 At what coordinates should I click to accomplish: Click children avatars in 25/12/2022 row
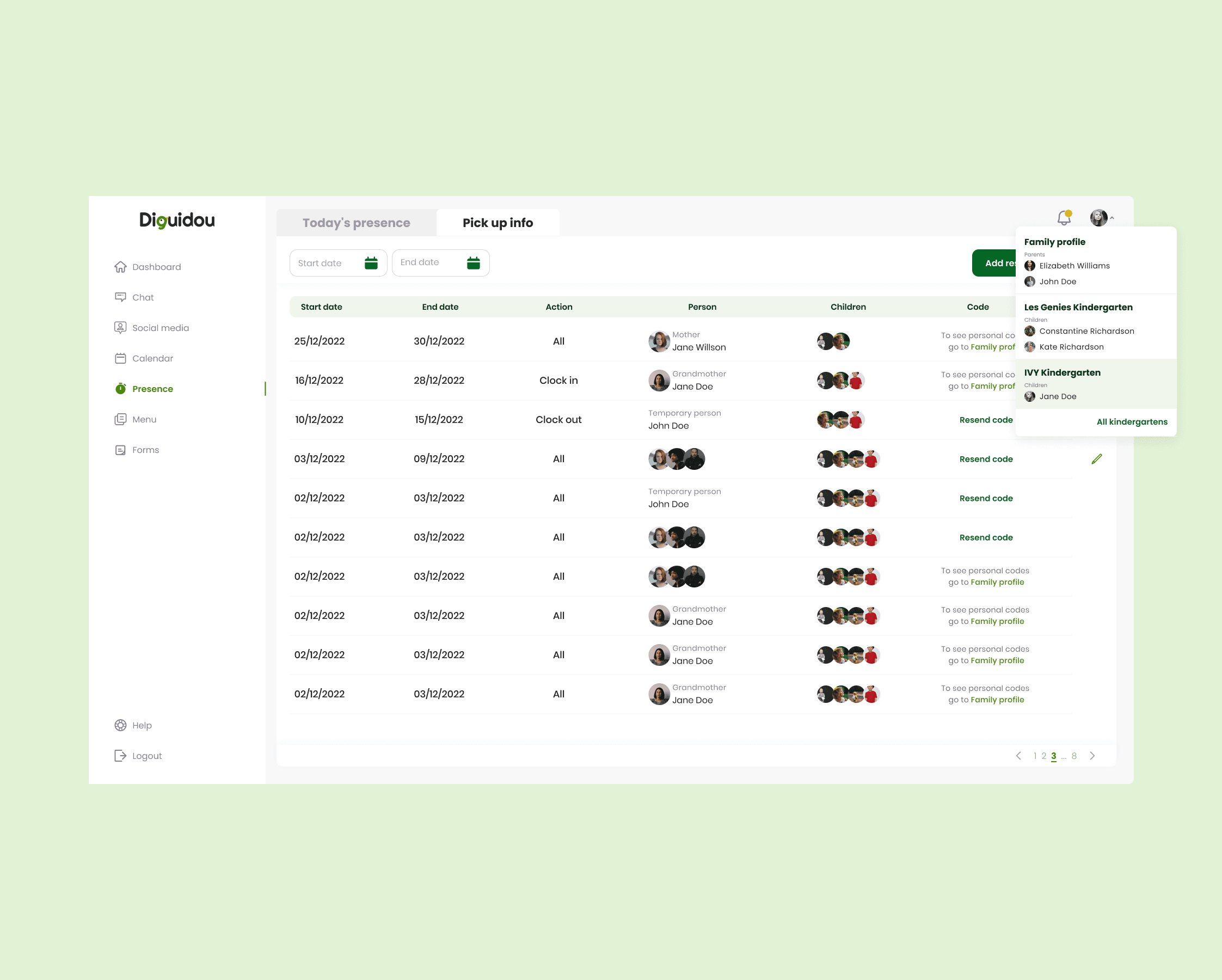(833, 341)
